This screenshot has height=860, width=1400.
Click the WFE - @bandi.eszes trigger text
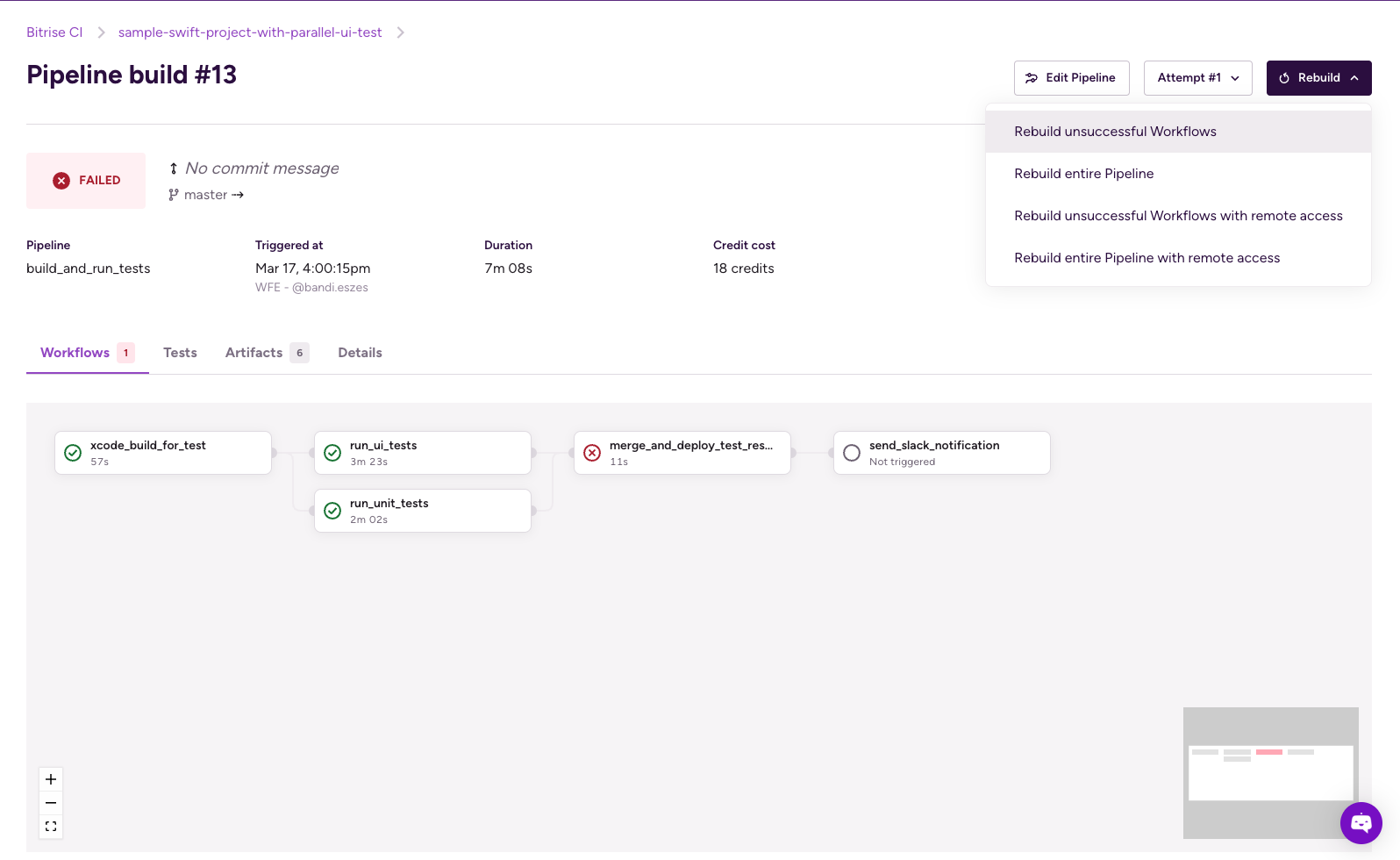[x=311, y=288]
